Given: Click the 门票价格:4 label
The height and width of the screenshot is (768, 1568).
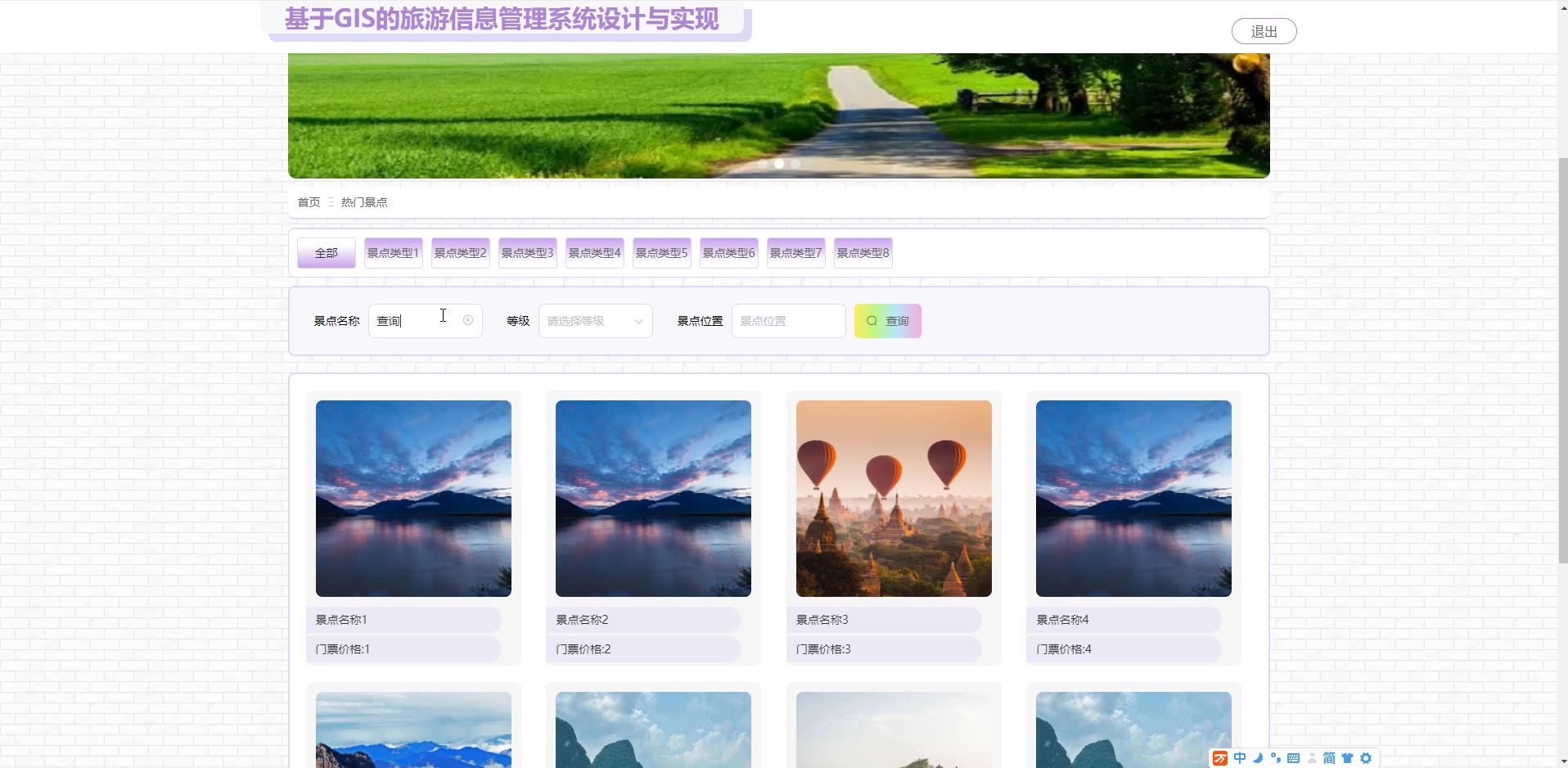Looking at the screenshot, I should point(1064,649).
